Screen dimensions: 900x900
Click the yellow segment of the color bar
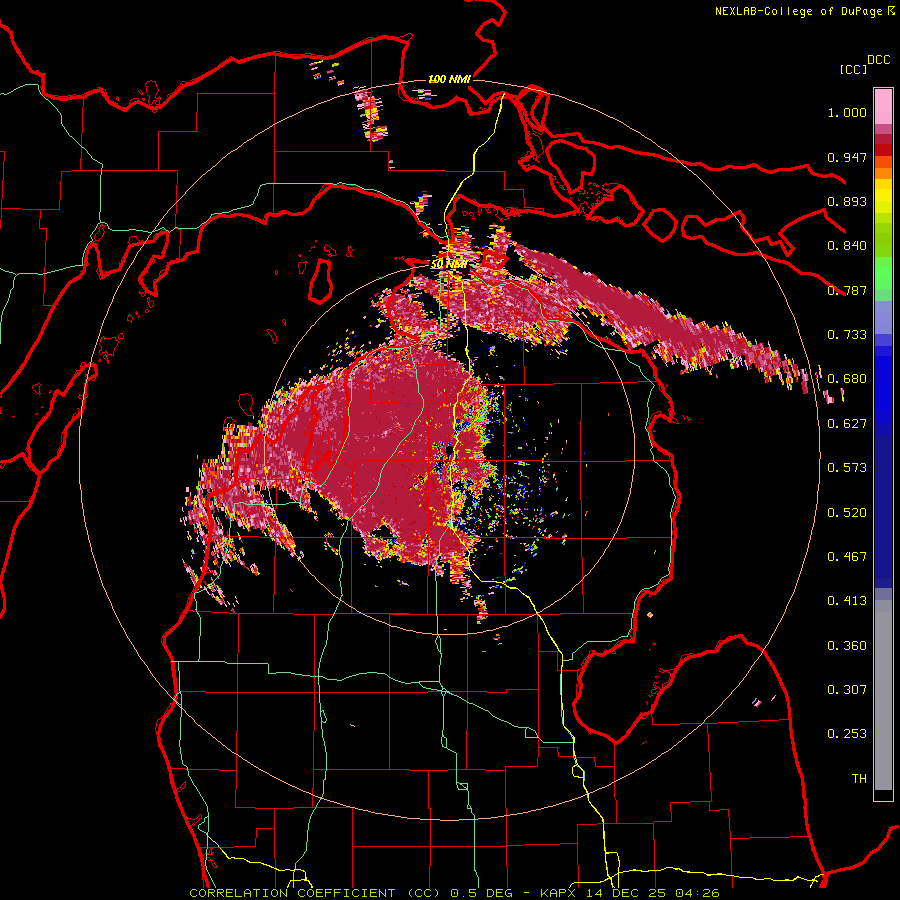pos(883,197)
